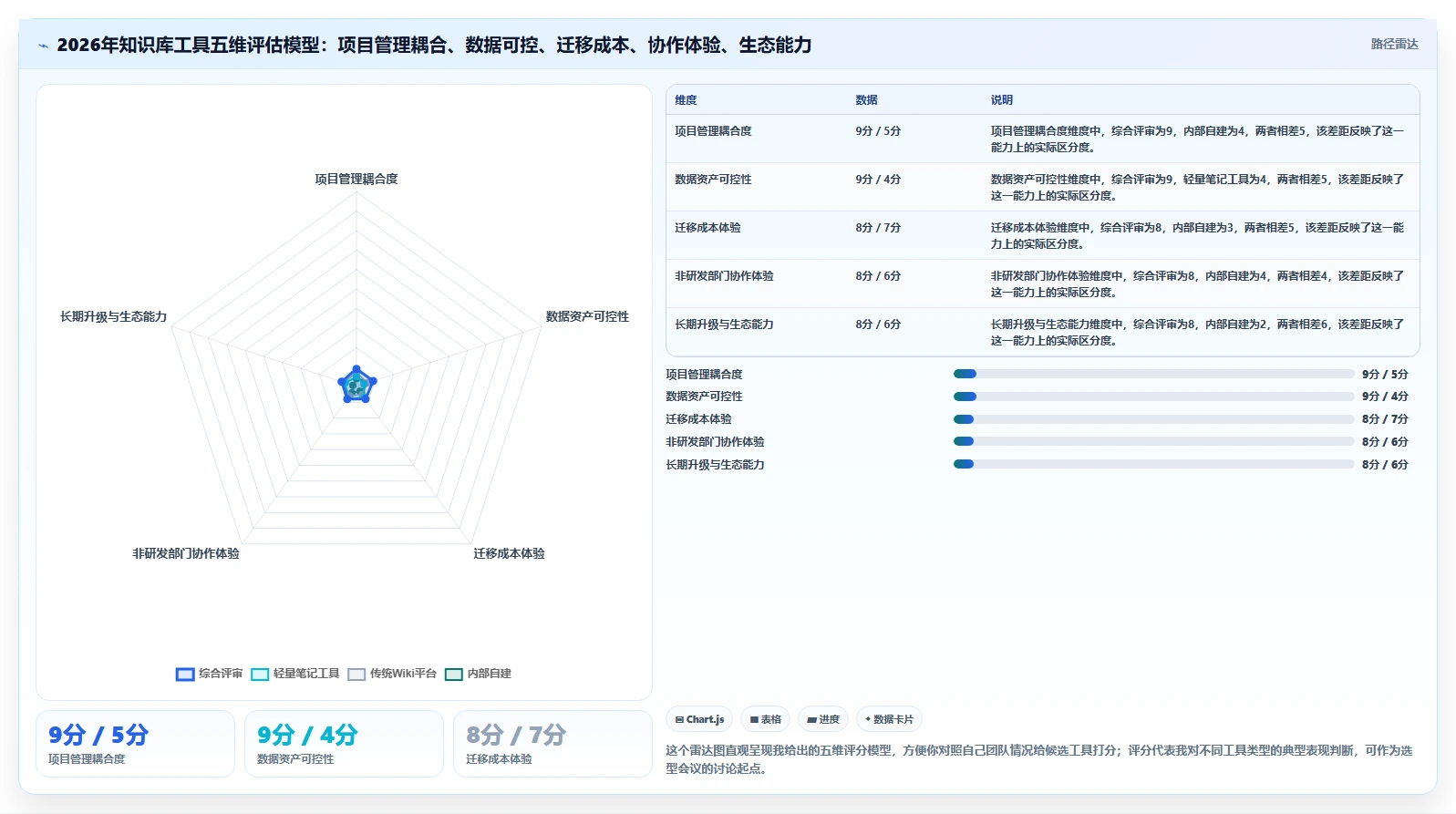Viewport: 1456px width, 814px height.
Task: Toggle the 内部自建 legend series
Action: click(478, 674)
